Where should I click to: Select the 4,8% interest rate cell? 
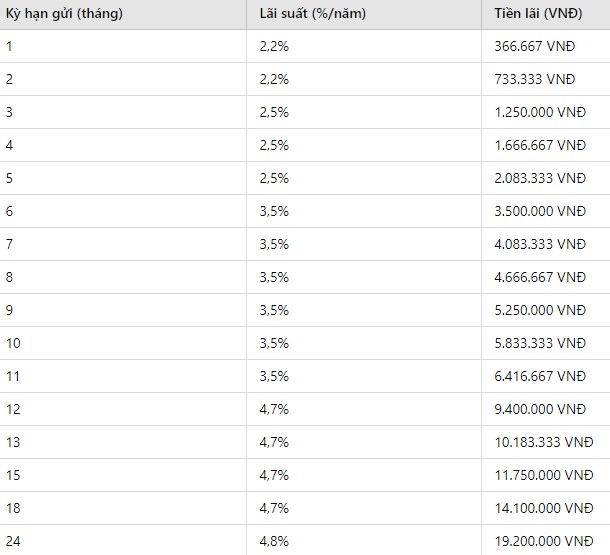click(x=274, y=541)
